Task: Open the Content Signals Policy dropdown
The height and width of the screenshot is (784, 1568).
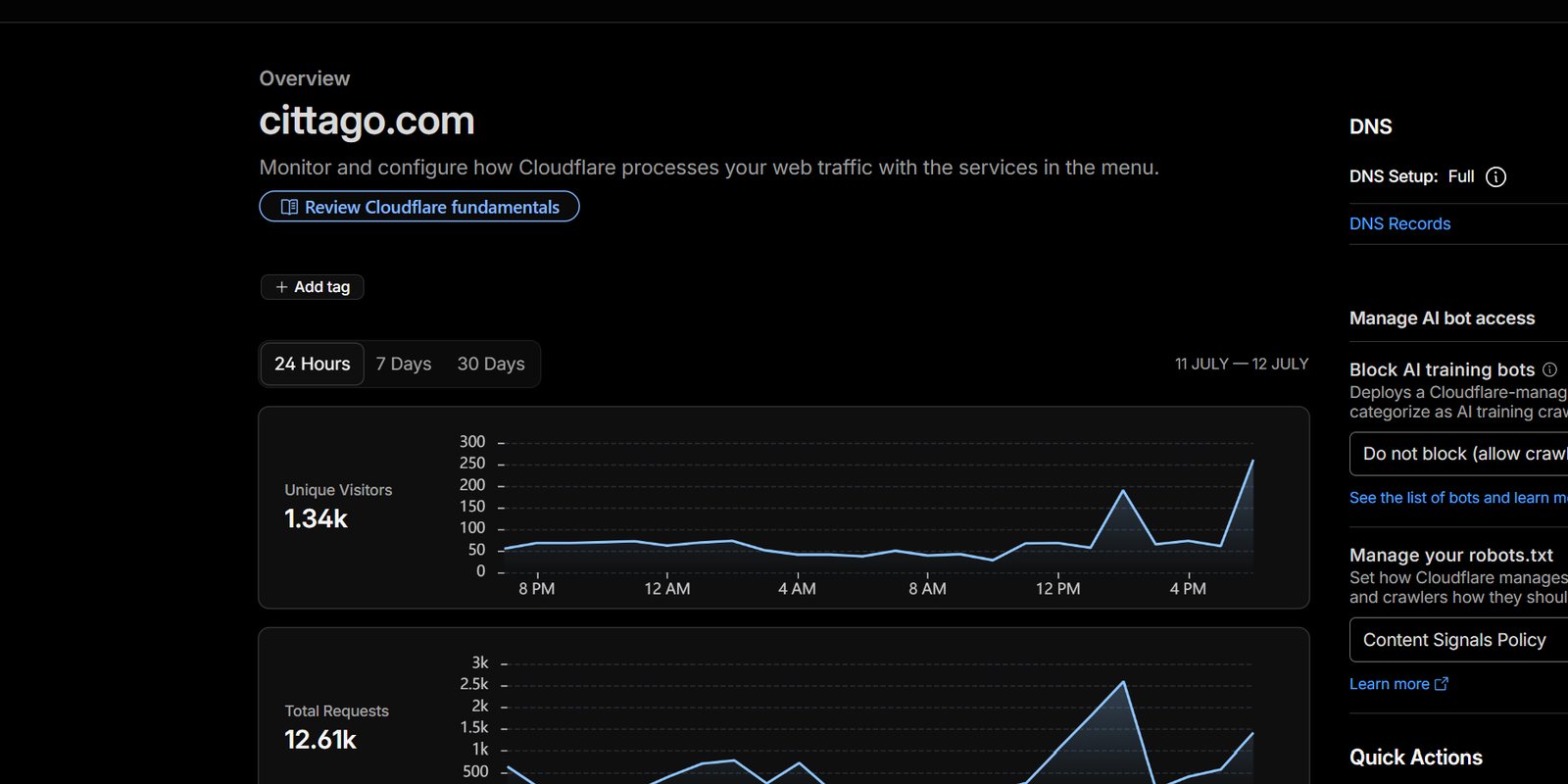Action: coord(1459,640)
